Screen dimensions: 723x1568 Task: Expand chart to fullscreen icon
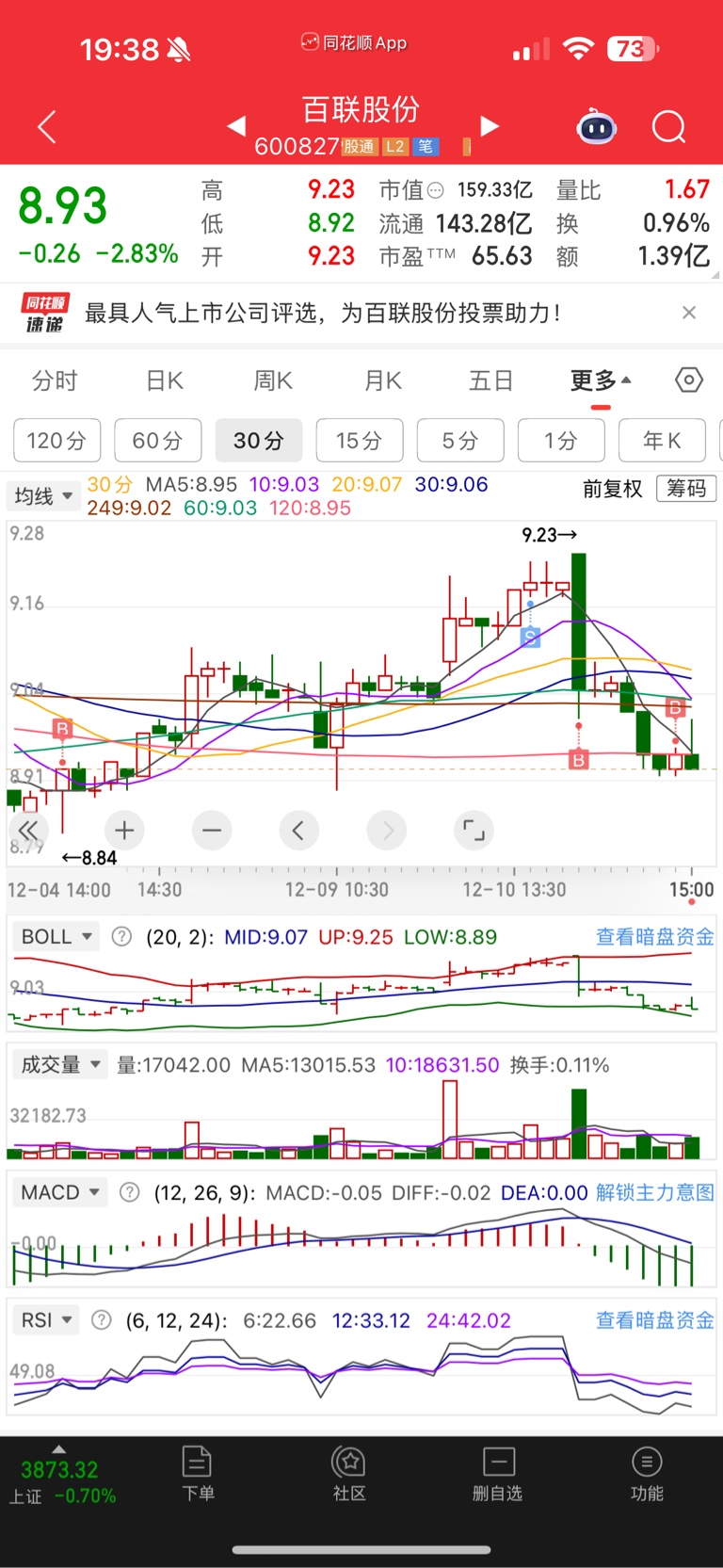pos(474,830)
